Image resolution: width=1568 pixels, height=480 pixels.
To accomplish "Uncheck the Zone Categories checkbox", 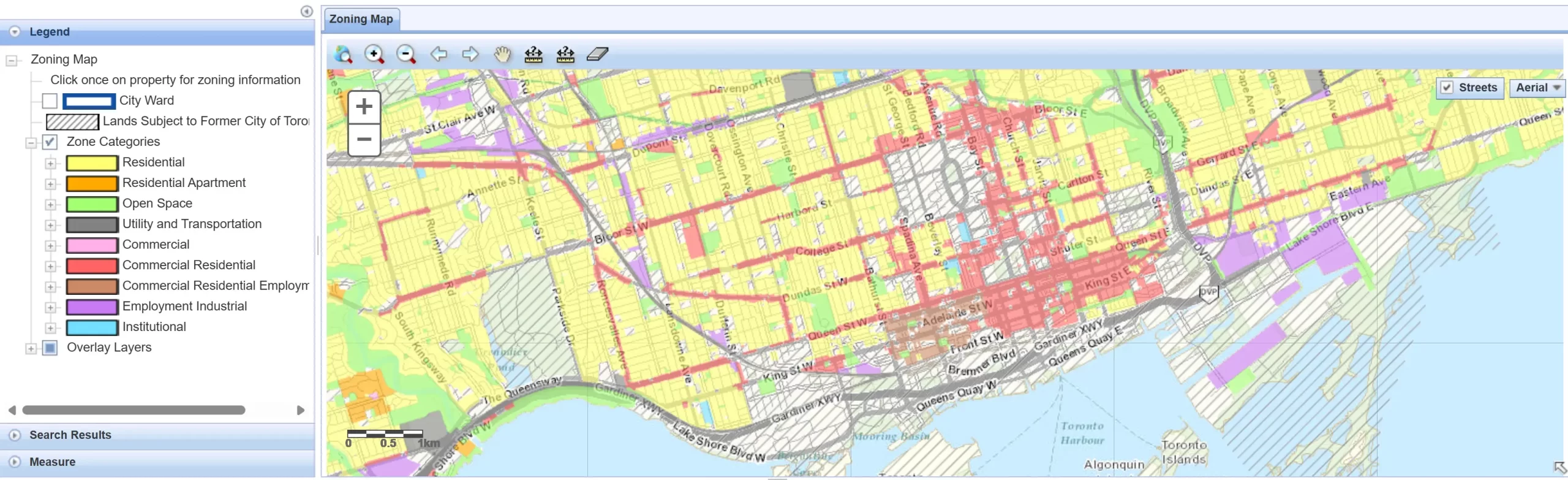I will tap(50, 142).
